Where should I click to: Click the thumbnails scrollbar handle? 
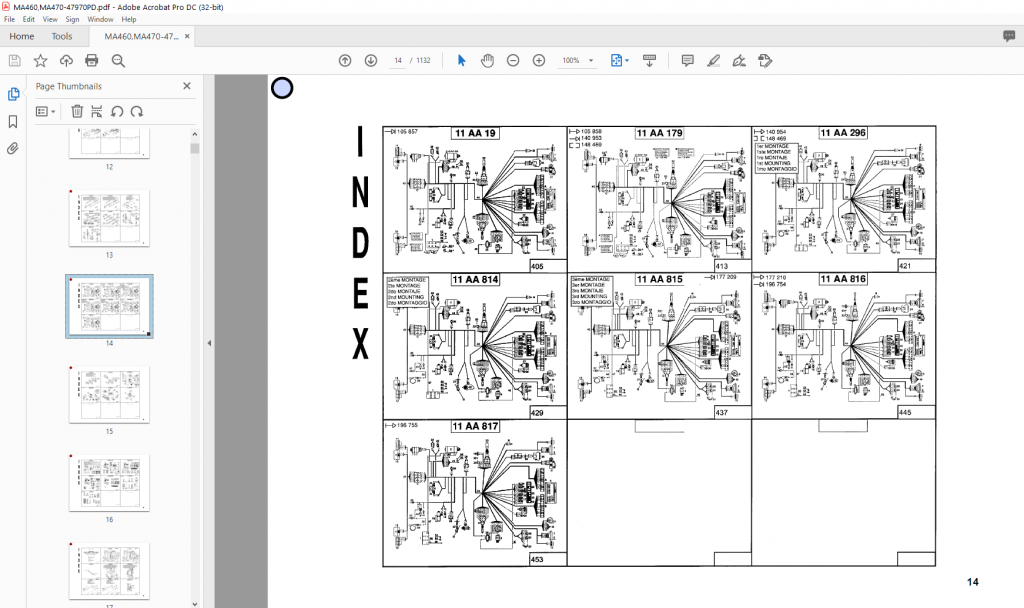(x=195, y=148)
